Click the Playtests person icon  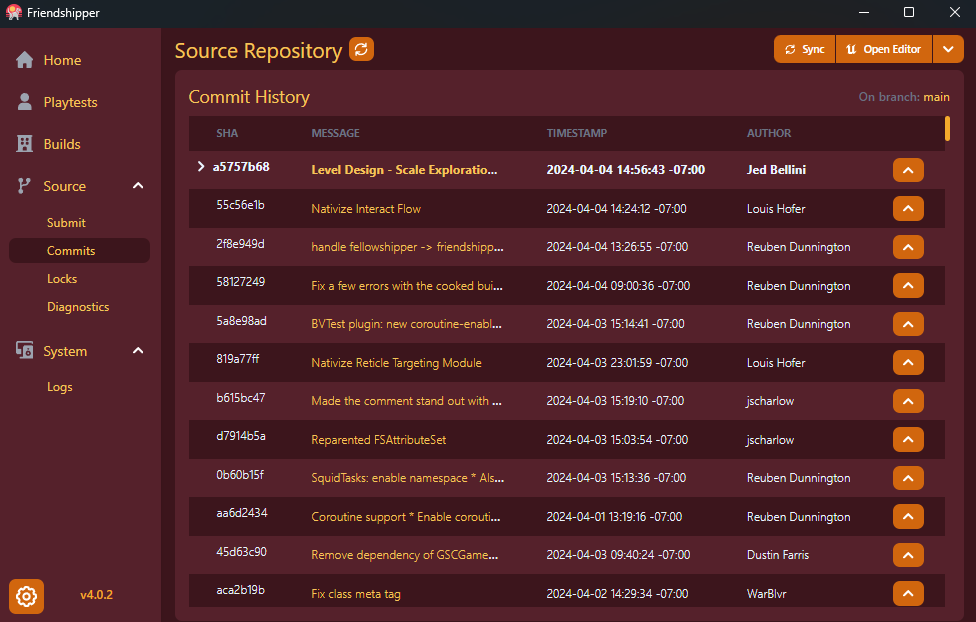[25, 102]
